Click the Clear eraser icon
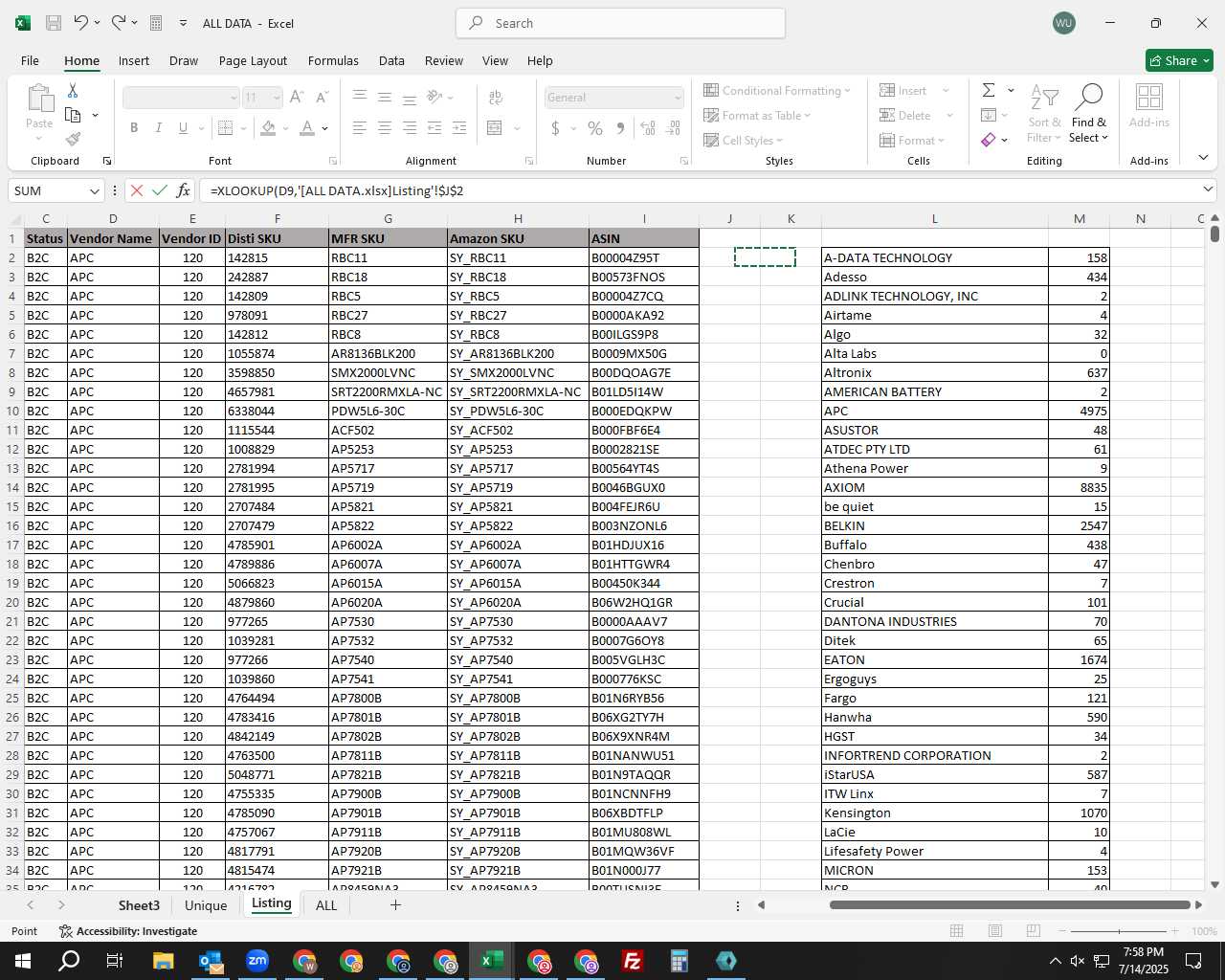The image size is (1225, 980). (989, 140)
